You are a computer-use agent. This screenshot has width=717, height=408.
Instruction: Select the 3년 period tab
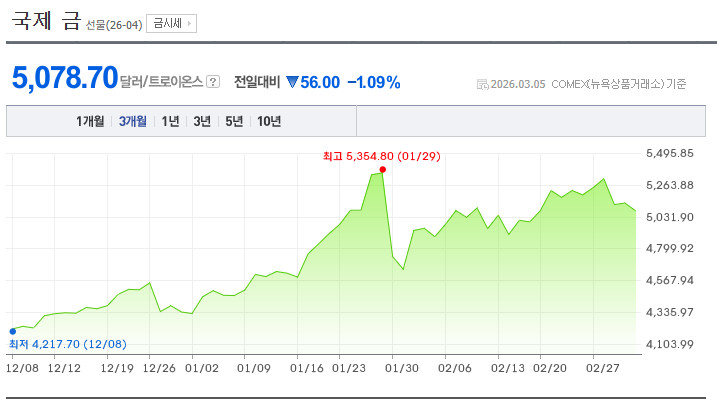202,122
